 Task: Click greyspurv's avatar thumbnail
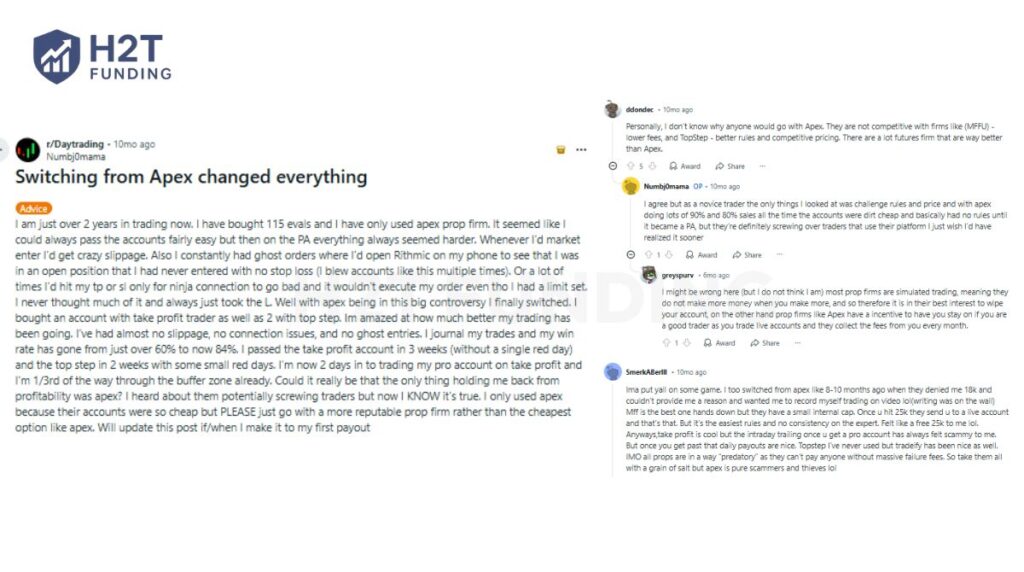pyautogui.click(x=649, y=275)
